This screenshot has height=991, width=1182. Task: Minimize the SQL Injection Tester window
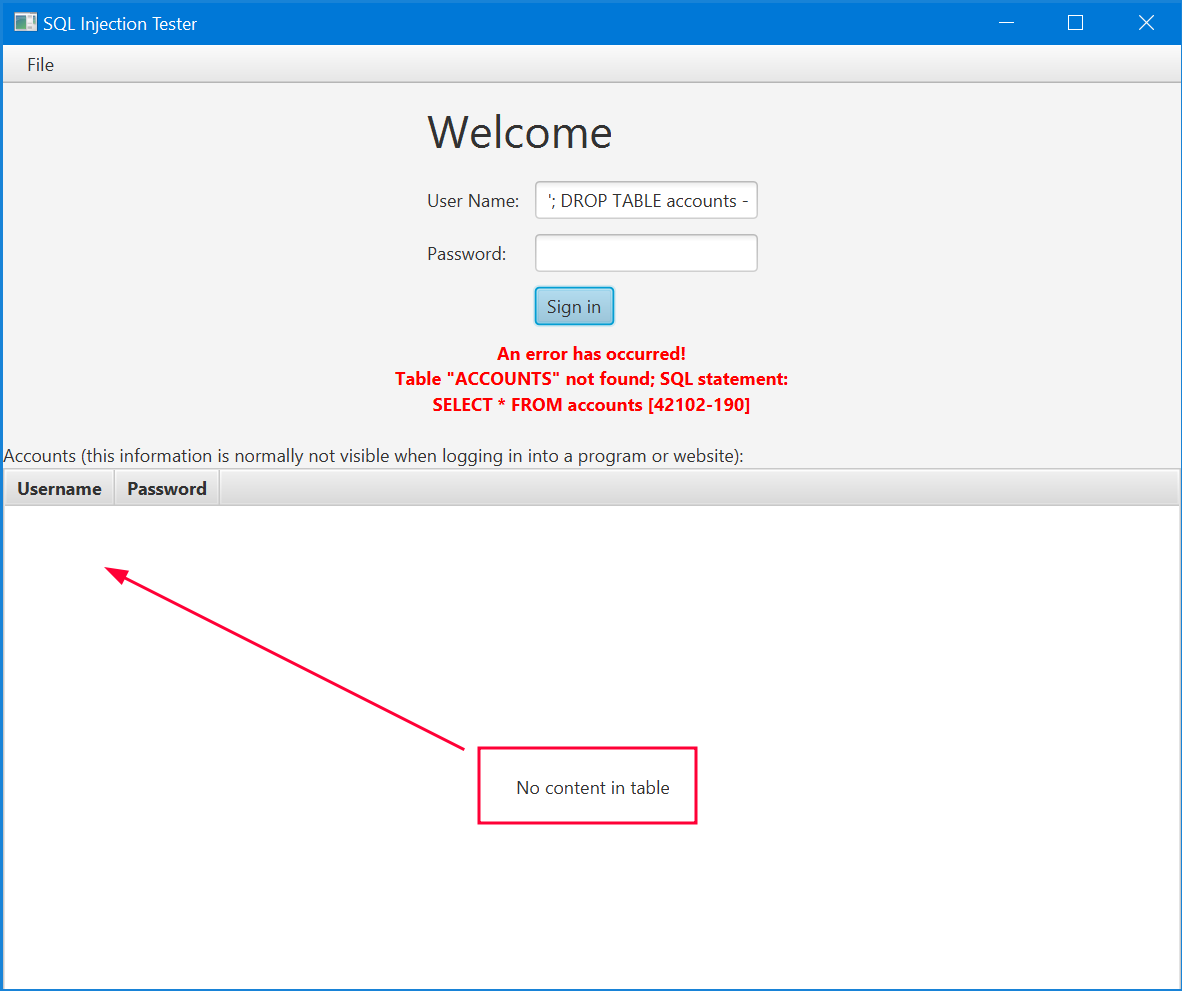click(1006, 23)
